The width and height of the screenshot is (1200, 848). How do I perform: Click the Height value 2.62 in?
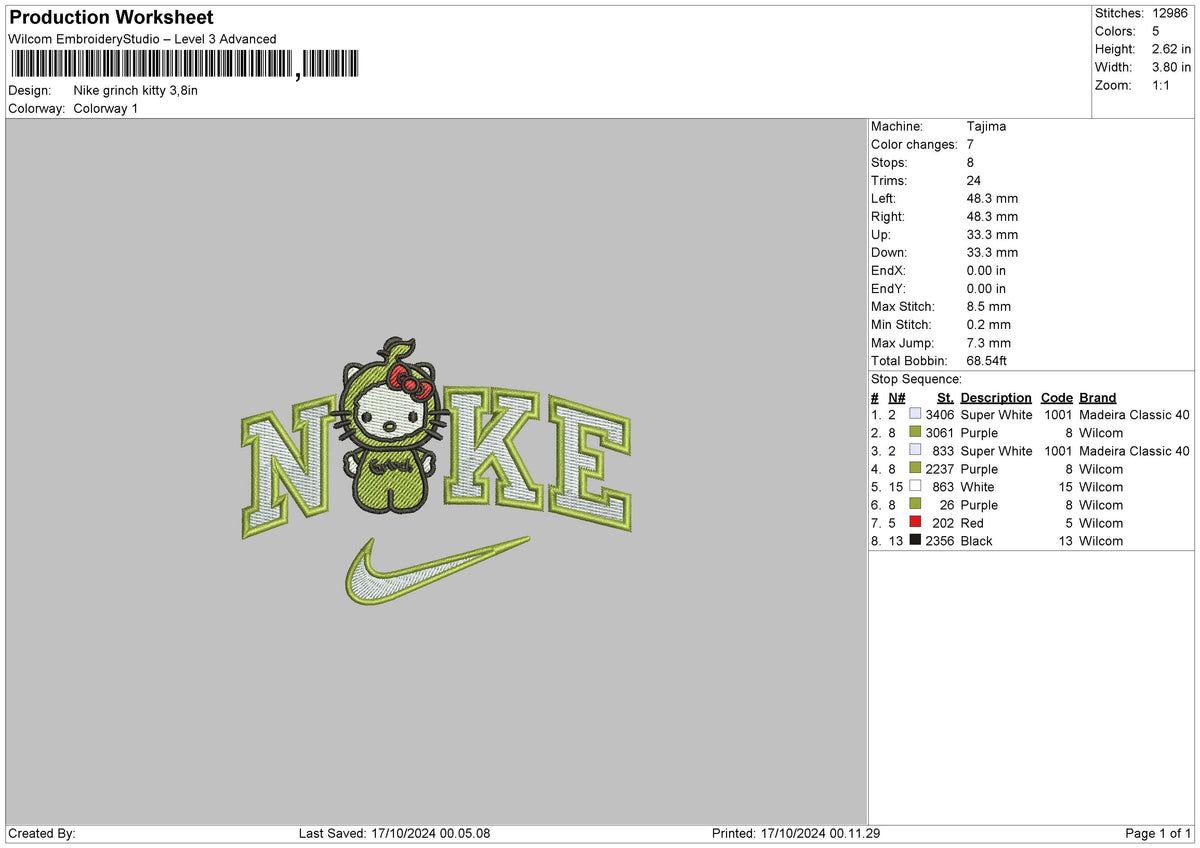1171,49
